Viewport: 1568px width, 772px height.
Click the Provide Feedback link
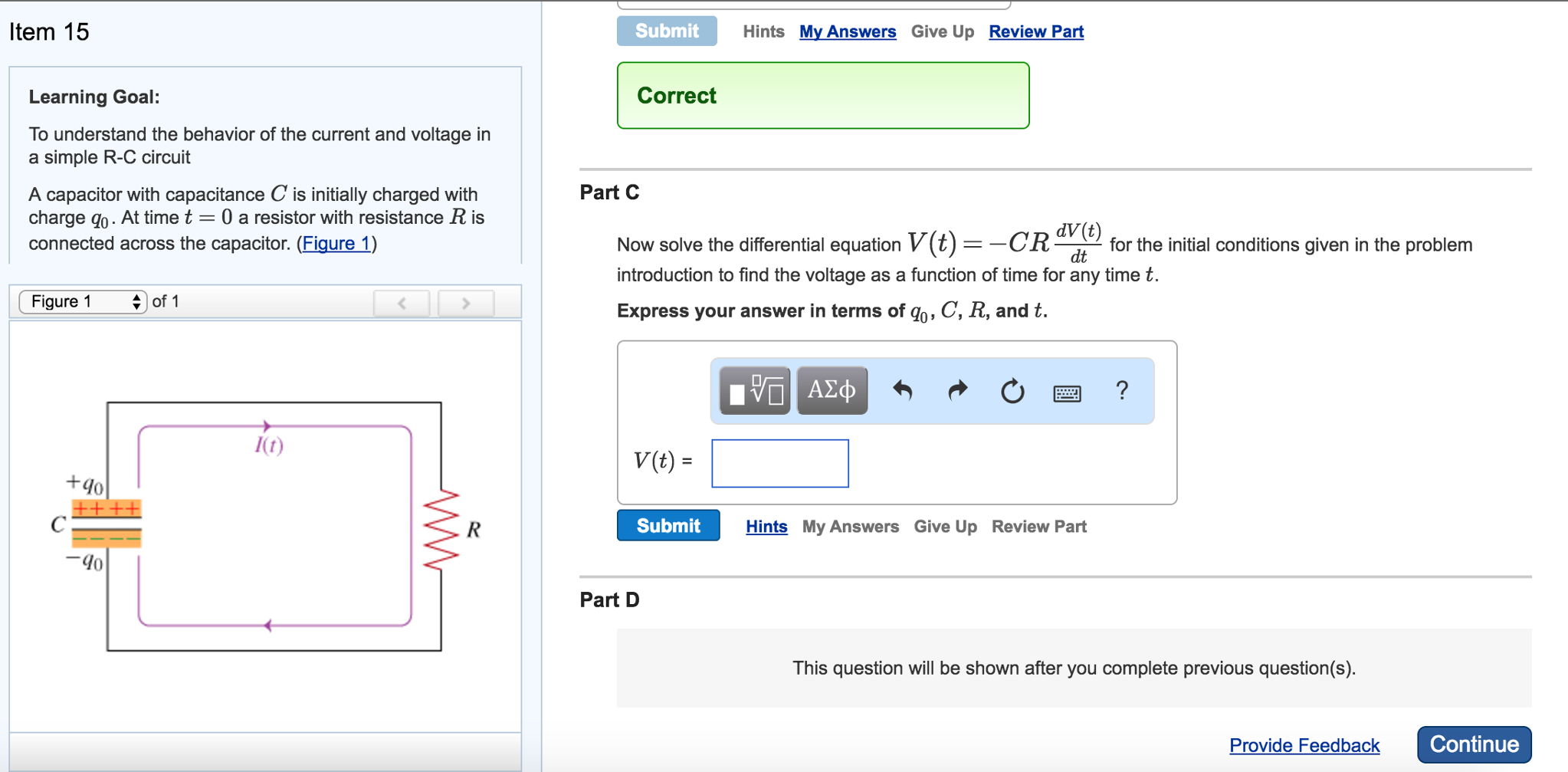coord(1305,744)
